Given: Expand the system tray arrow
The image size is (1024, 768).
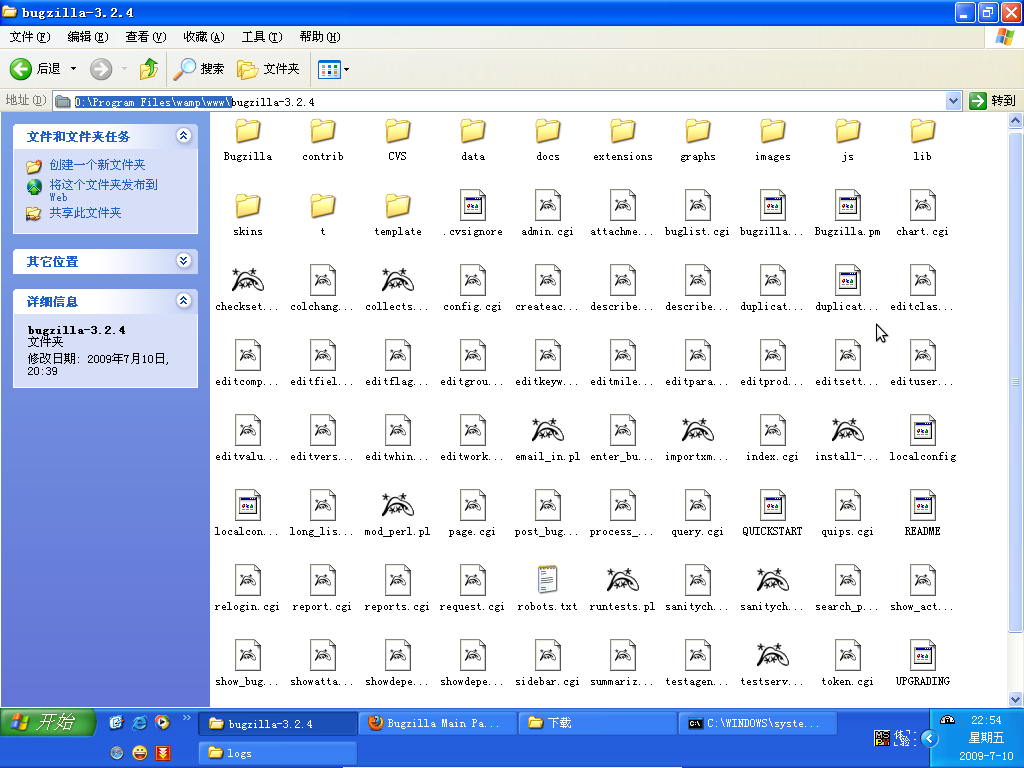Looking at the screenshot, I should (x=929, y=739).
